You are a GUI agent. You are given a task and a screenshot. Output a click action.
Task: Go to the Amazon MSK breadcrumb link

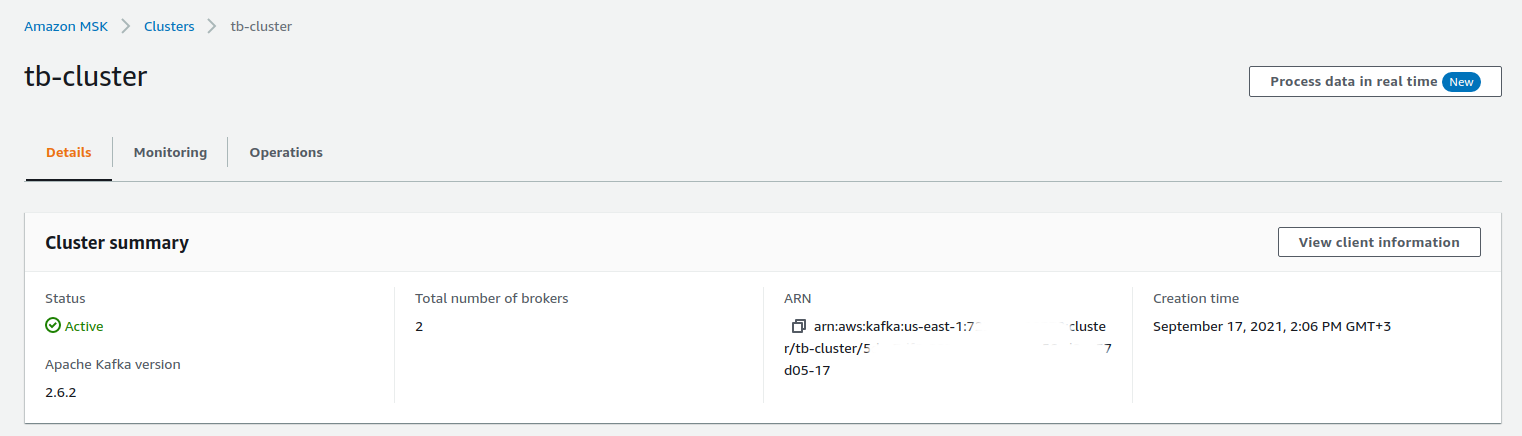tap(66, 26)
